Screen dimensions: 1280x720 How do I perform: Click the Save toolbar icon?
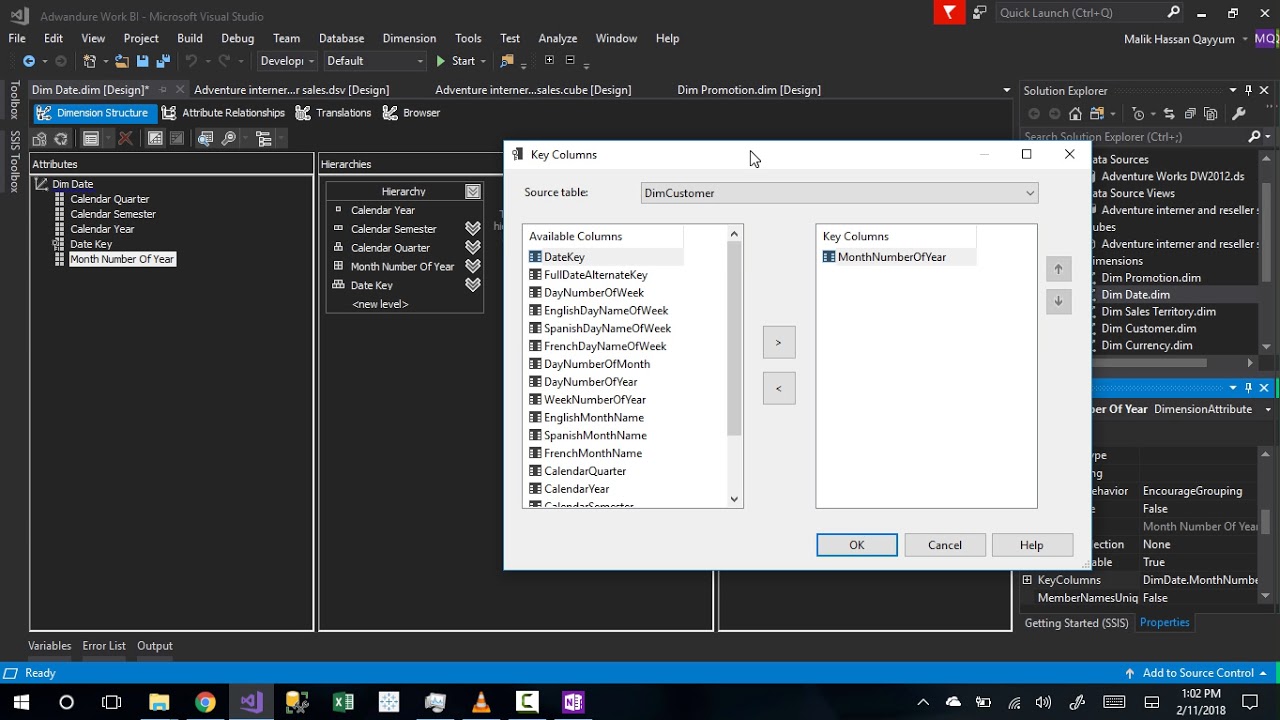coord(142,61)
